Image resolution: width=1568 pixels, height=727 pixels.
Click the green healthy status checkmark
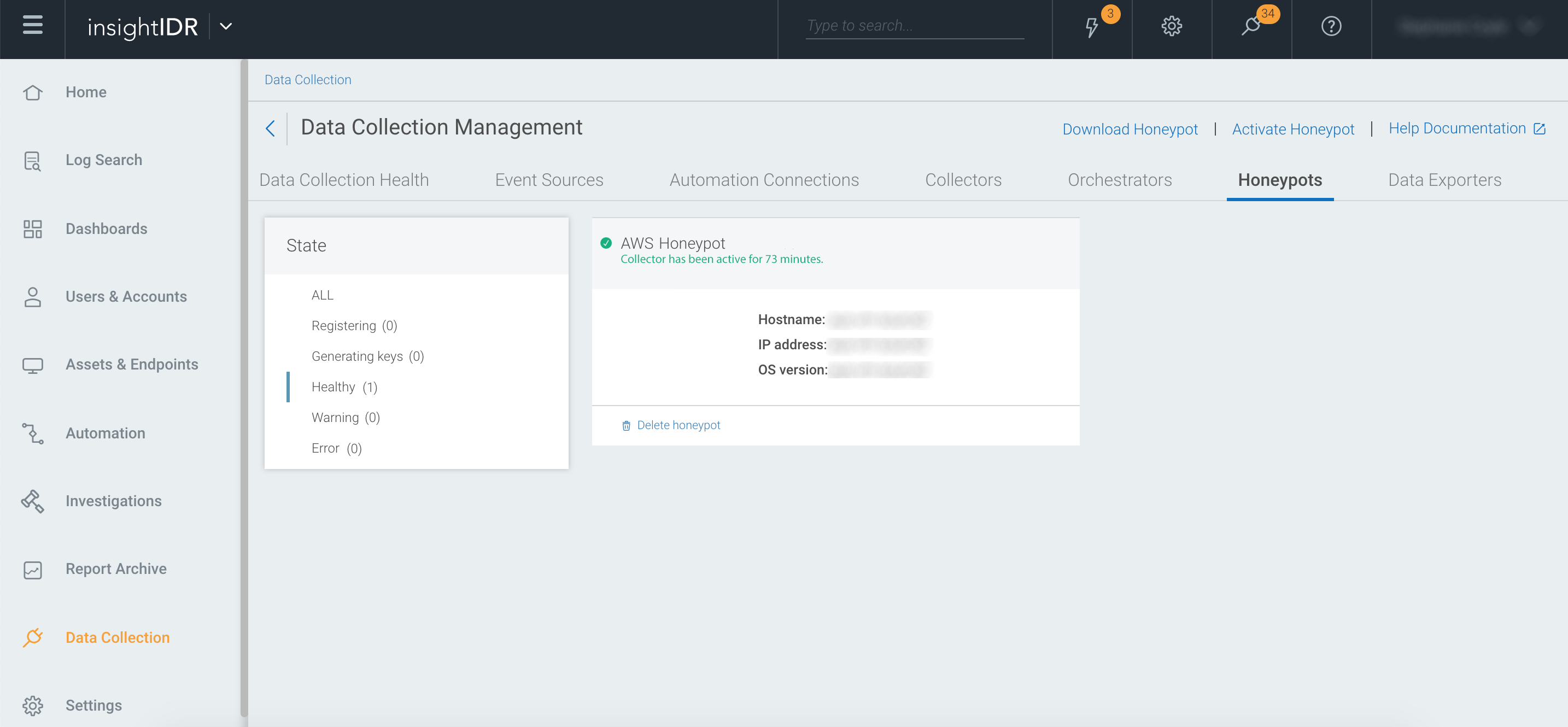point(606,243)
